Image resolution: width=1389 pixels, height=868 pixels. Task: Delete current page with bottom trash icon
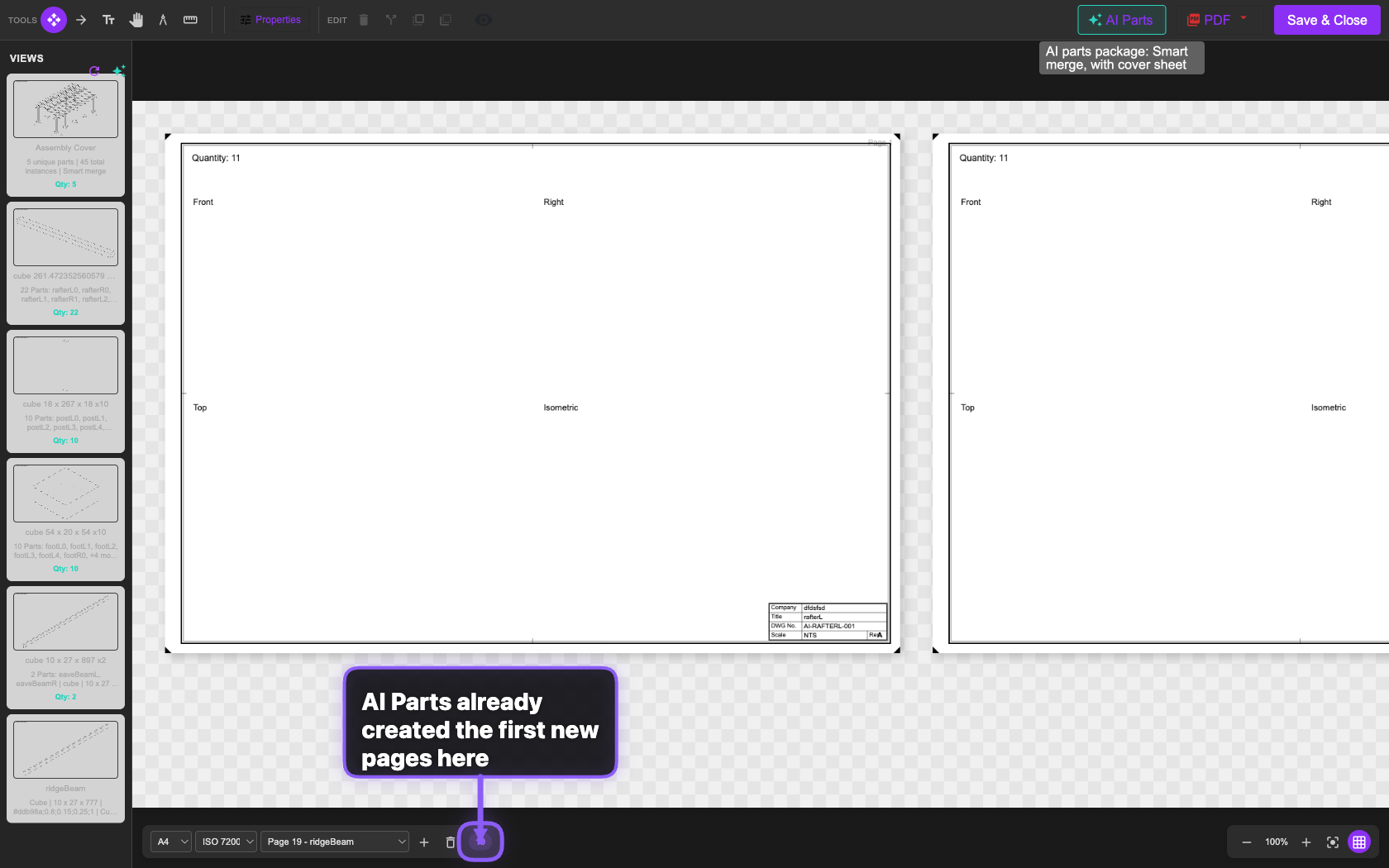pos(451,842)
